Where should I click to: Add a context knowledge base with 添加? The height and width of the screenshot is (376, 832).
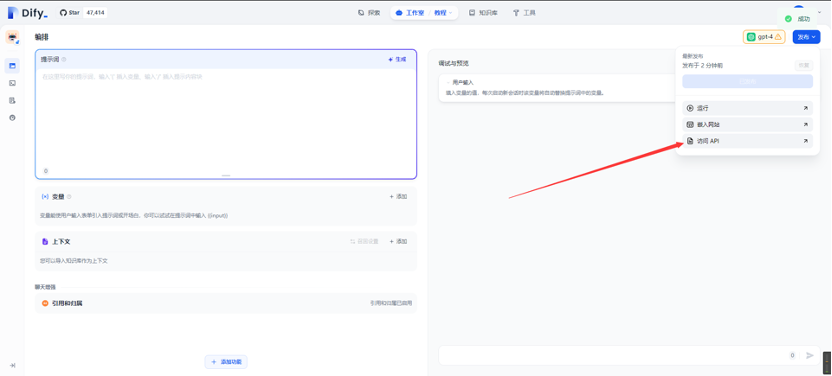(398, 241)
